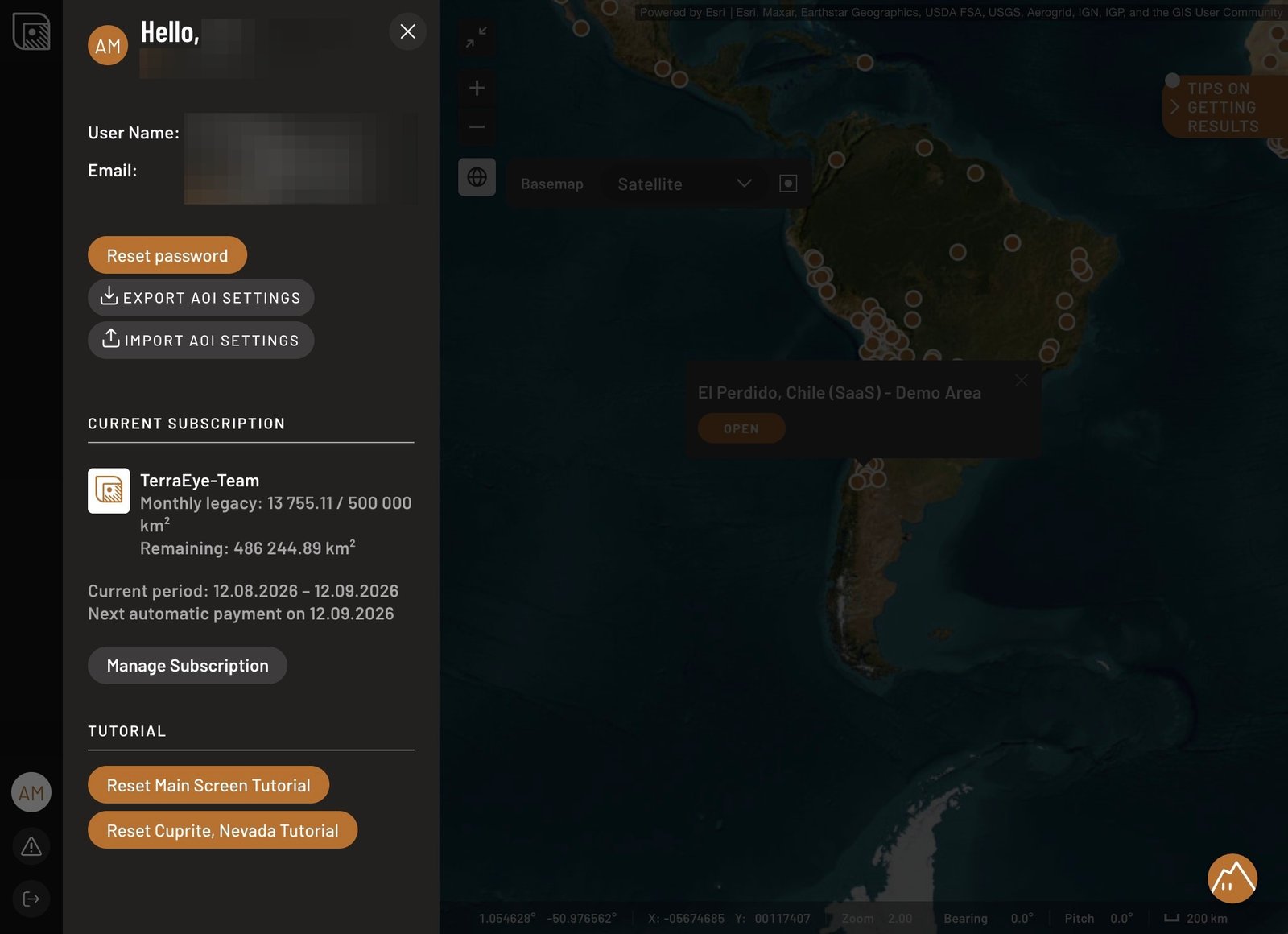
Task: Open the warning triangle alerts icon
Action: point(31,846)
